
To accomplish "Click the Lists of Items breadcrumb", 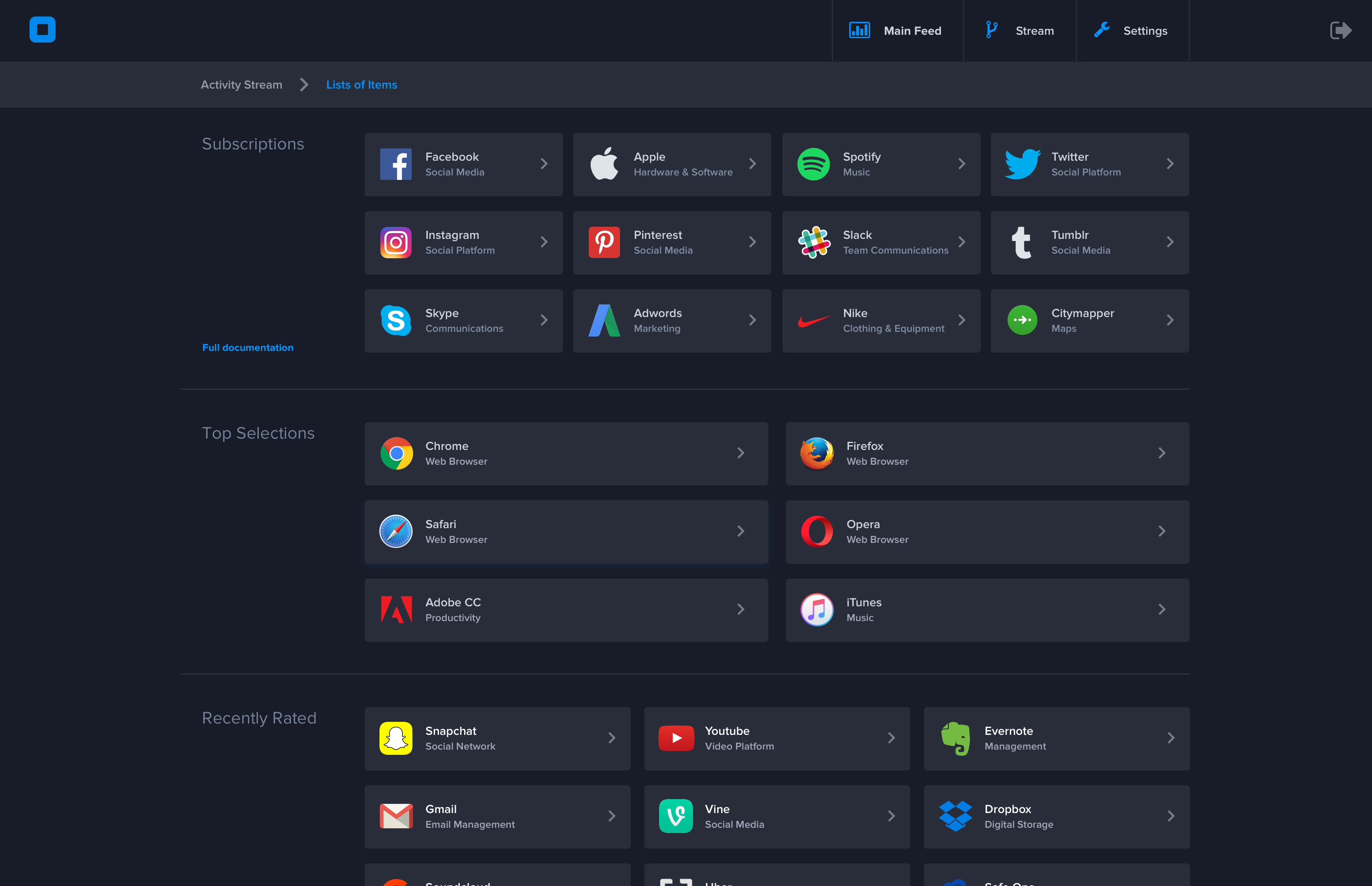I will click(x=362, y=85).
